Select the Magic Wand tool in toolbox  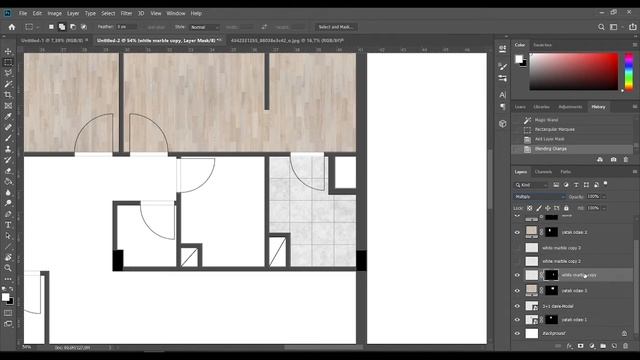pos(8,84)
